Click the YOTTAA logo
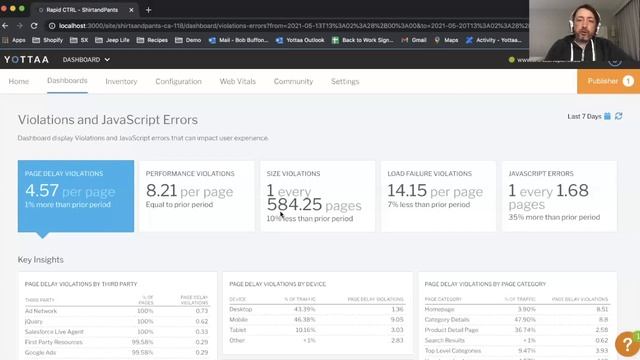Viewport: 640px width, 360px height. pyautogui.click(x=27, y=60)
